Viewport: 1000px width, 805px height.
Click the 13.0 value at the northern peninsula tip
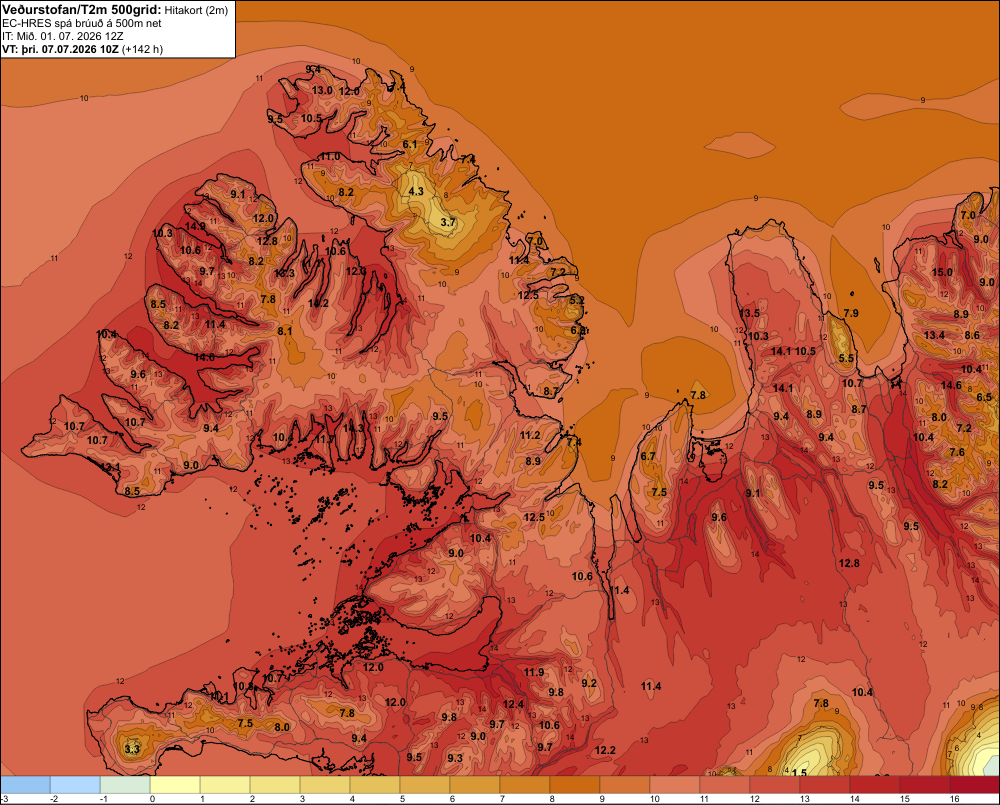pos(322,91)
